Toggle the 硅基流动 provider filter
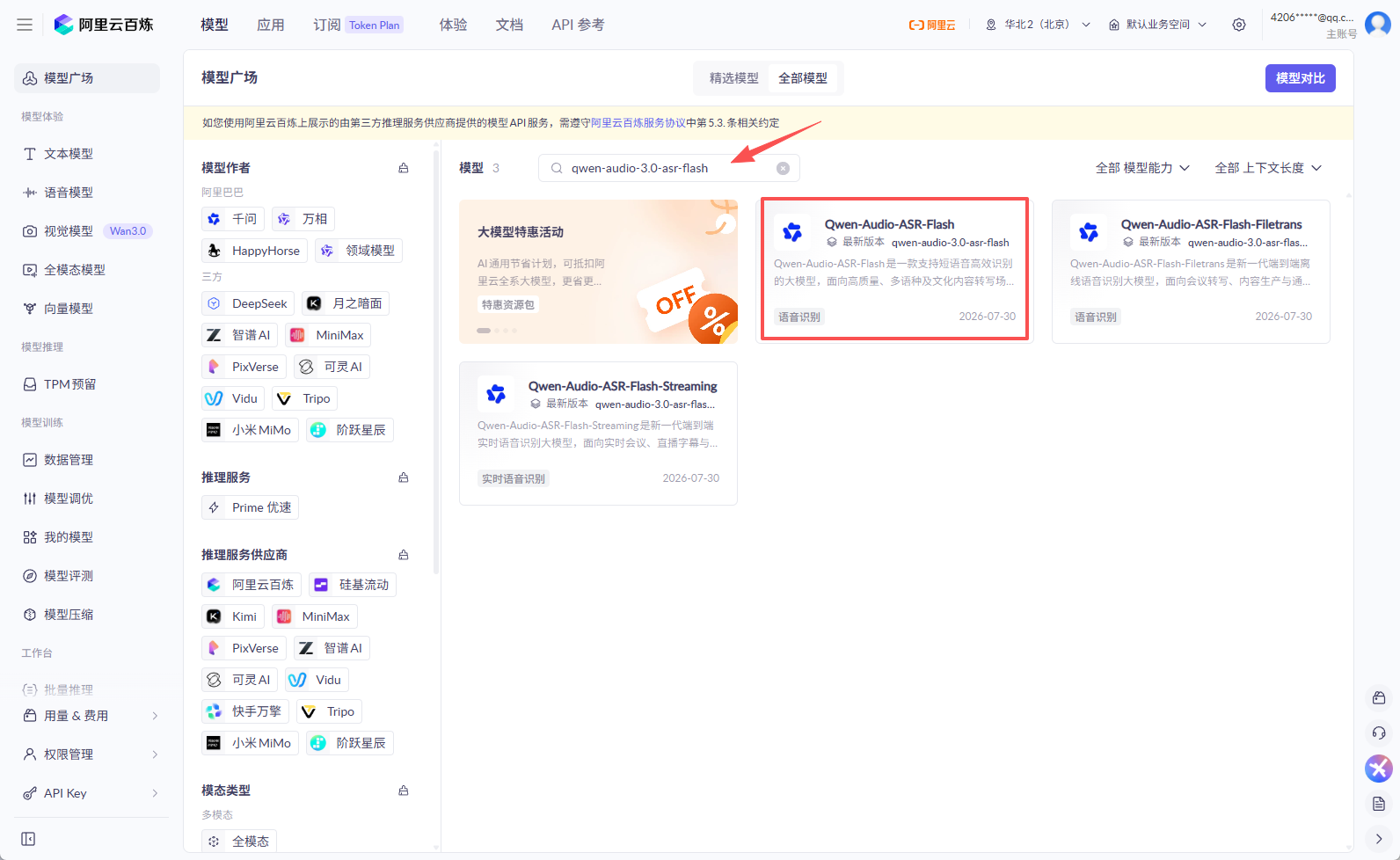Image resolution: width=1400 pixels, height=860 pixels. click(x=353, y=585)
